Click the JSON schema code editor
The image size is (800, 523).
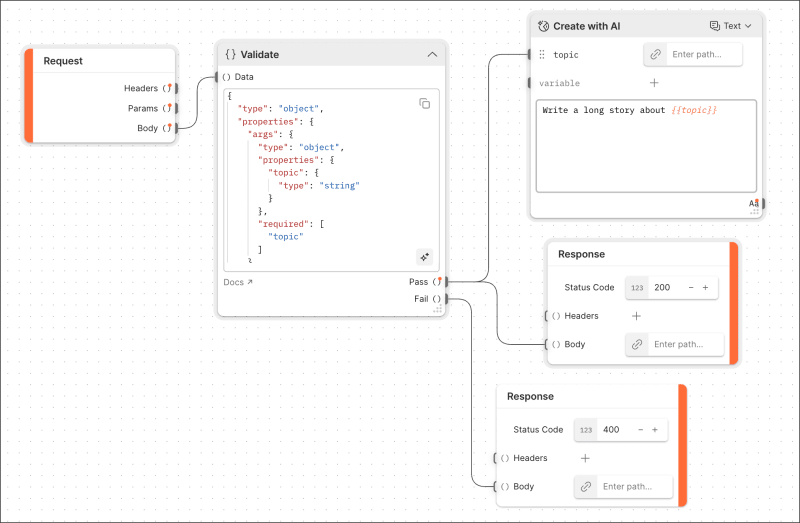(x=331, y=180)
